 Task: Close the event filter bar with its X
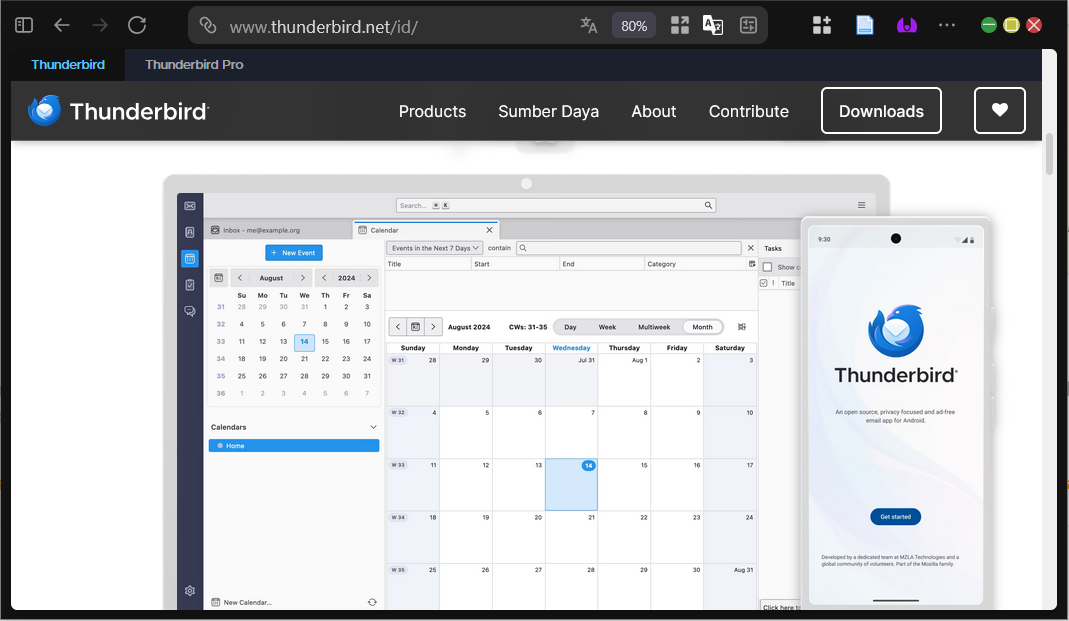[x=751, y=248]
